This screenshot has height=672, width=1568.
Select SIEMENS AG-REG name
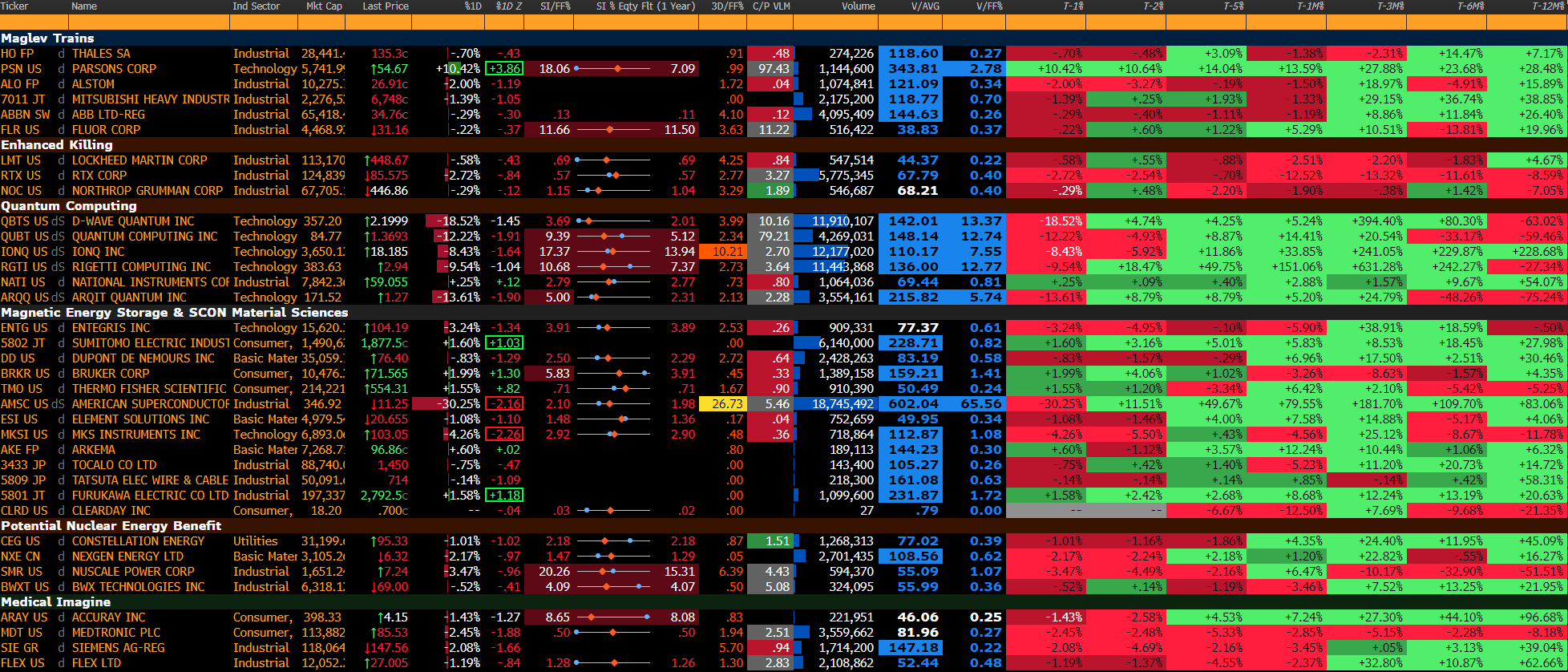pos(118,648)
